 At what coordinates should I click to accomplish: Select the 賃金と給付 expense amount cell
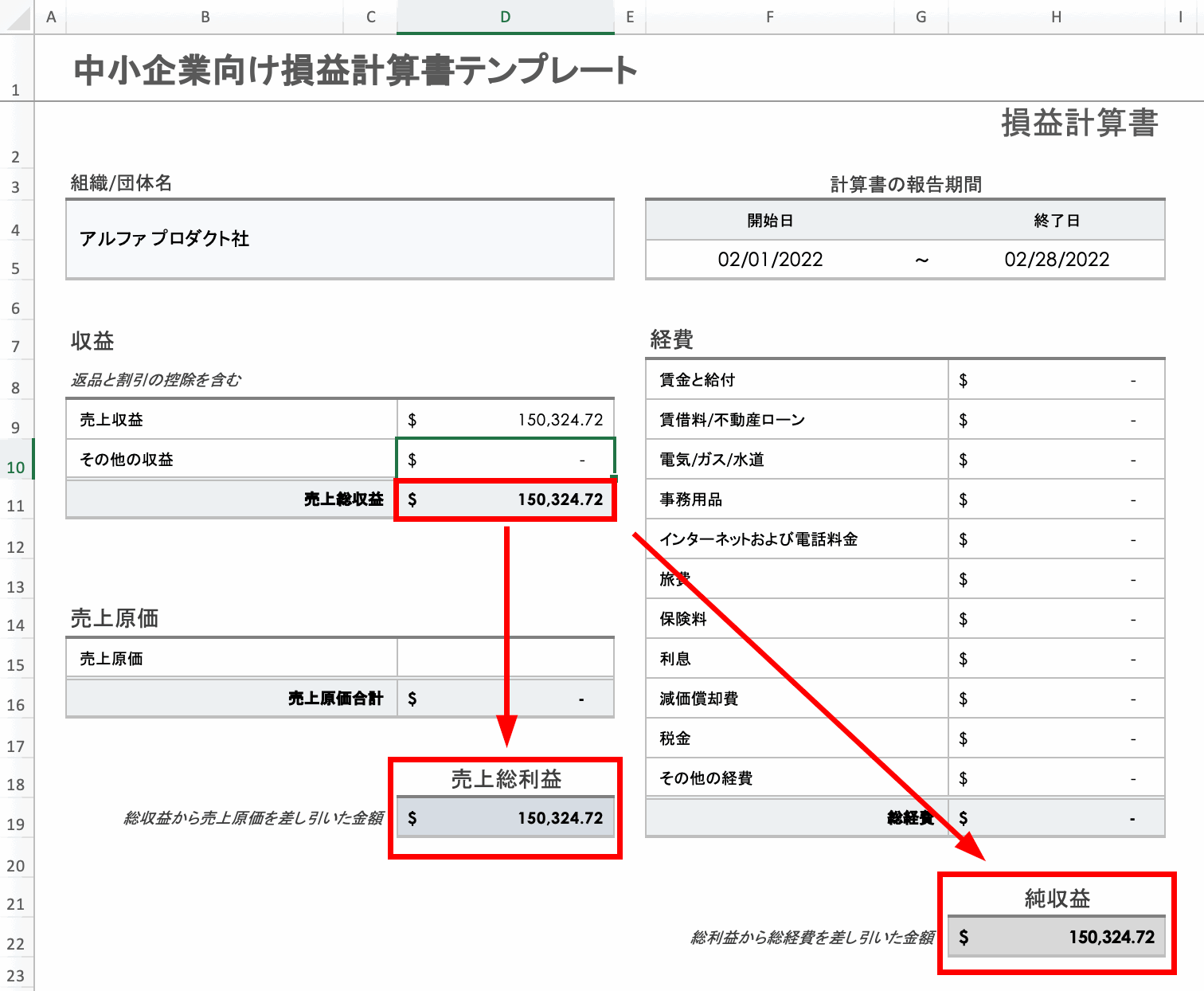1057,379
